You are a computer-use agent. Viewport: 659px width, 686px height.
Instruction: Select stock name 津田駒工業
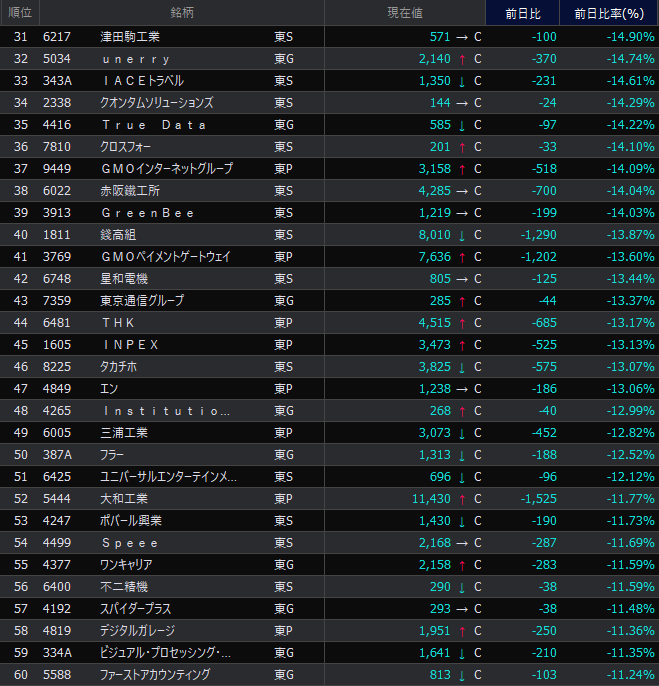click(130, 37)
